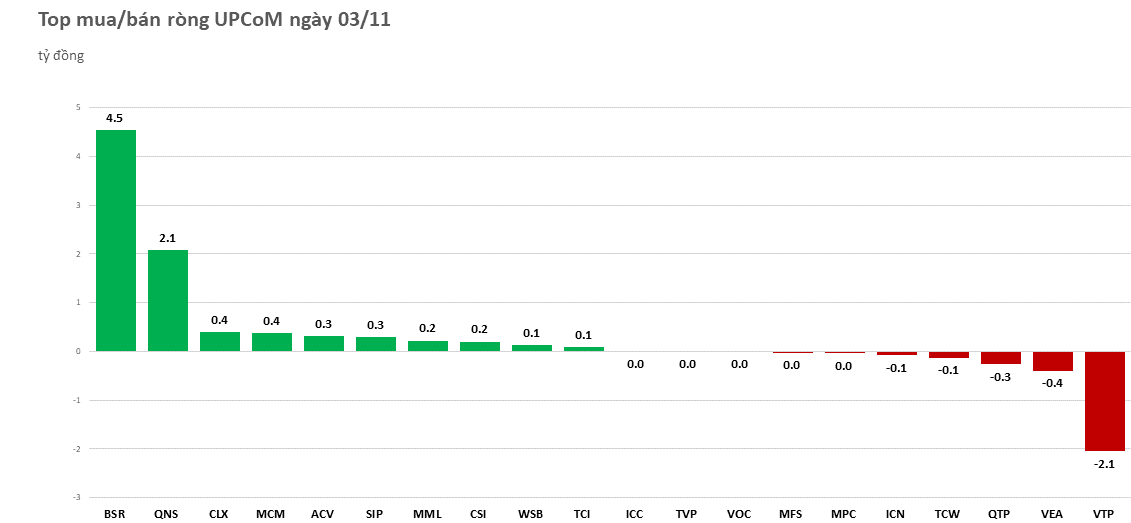Image resolution: width=1131 pixels, height=523 pixels.
Task: Click the MML axis label
Action: pyautogui.click(x=427, y=514)
